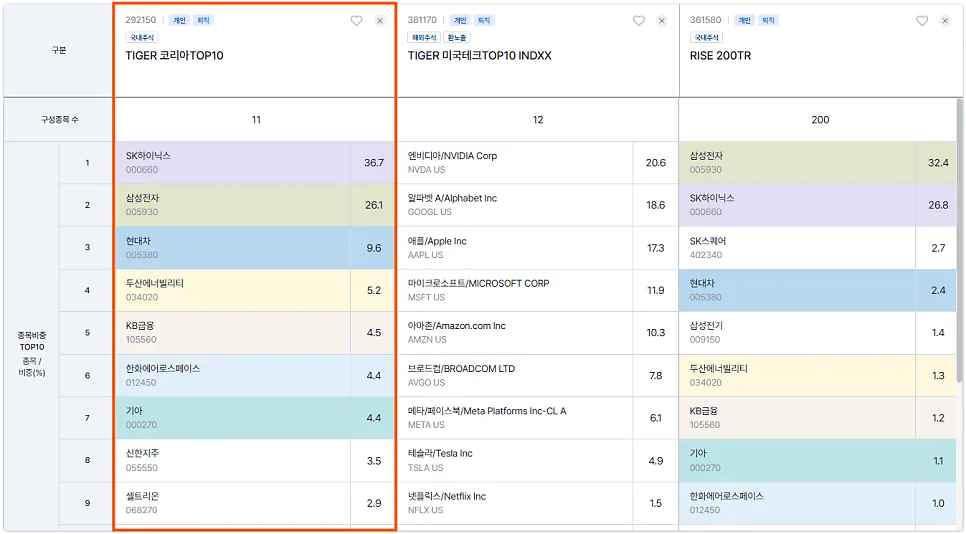
Task: Select 두산에너빌리티 row in TIGER 코리아TOP10
Action: coord(254,290)
